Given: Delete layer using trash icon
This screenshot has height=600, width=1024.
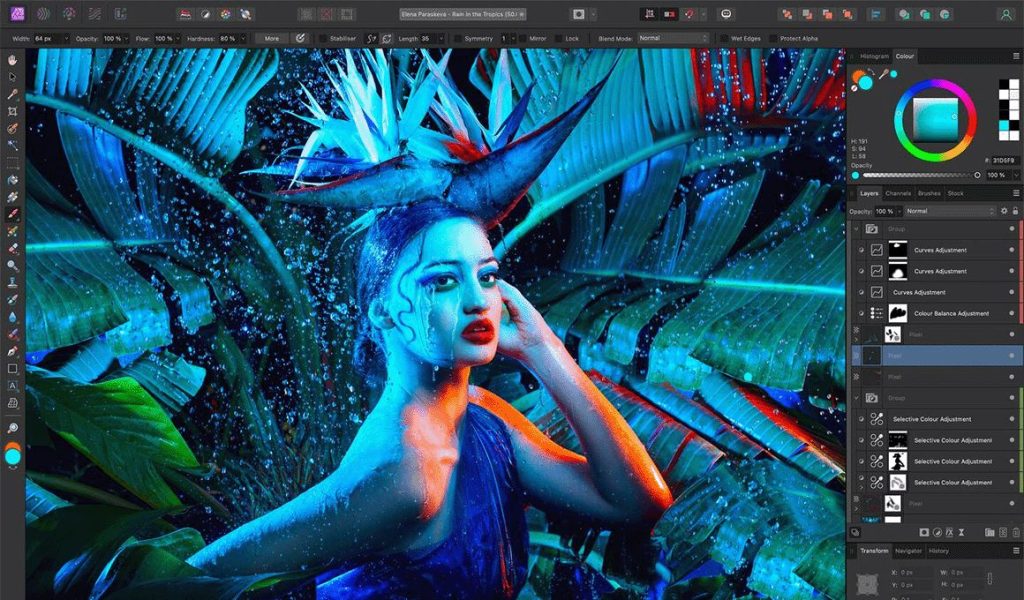Looking at the screenshot, I should click(1016, 533).
